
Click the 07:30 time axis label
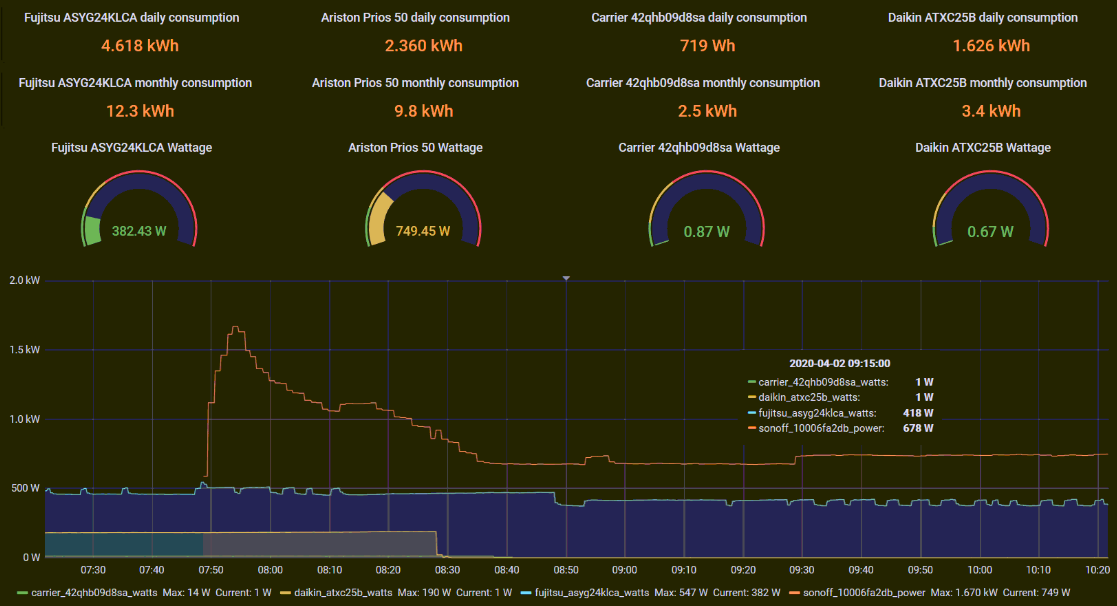[x=93, y=570]
